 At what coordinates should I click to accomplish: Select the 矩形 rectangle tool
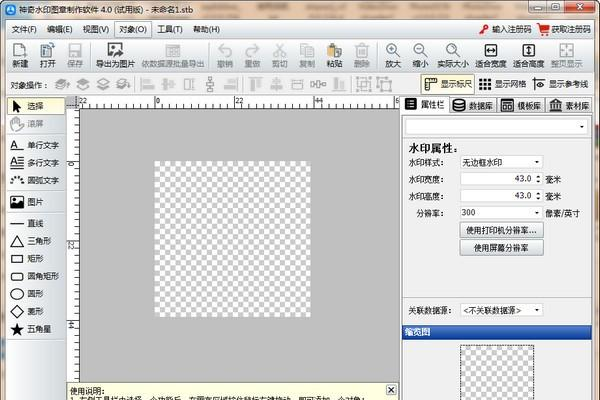coord(36,258)
